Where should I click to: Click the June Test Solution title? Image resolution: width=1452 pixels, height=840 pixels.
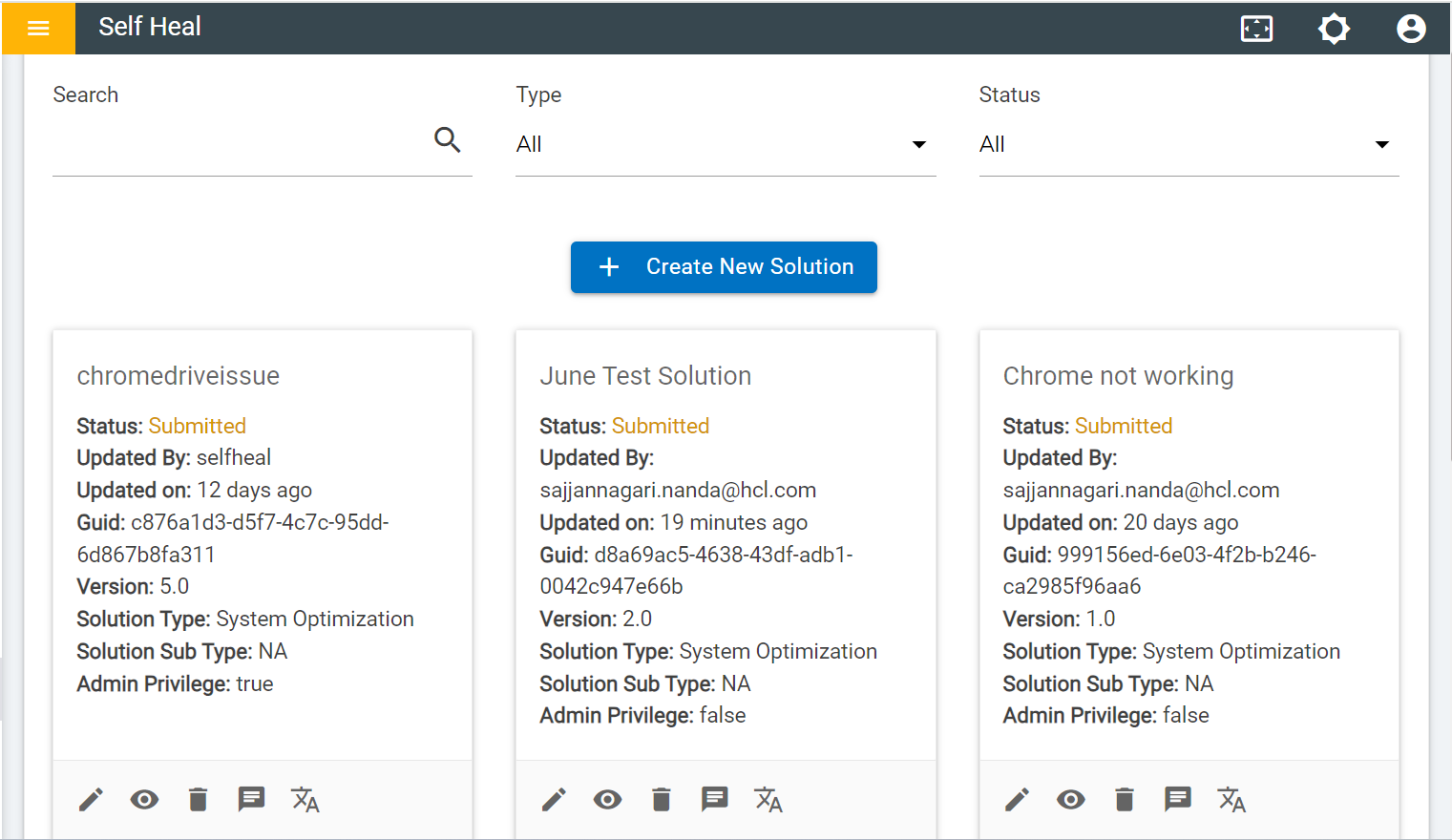click(645, 376)
